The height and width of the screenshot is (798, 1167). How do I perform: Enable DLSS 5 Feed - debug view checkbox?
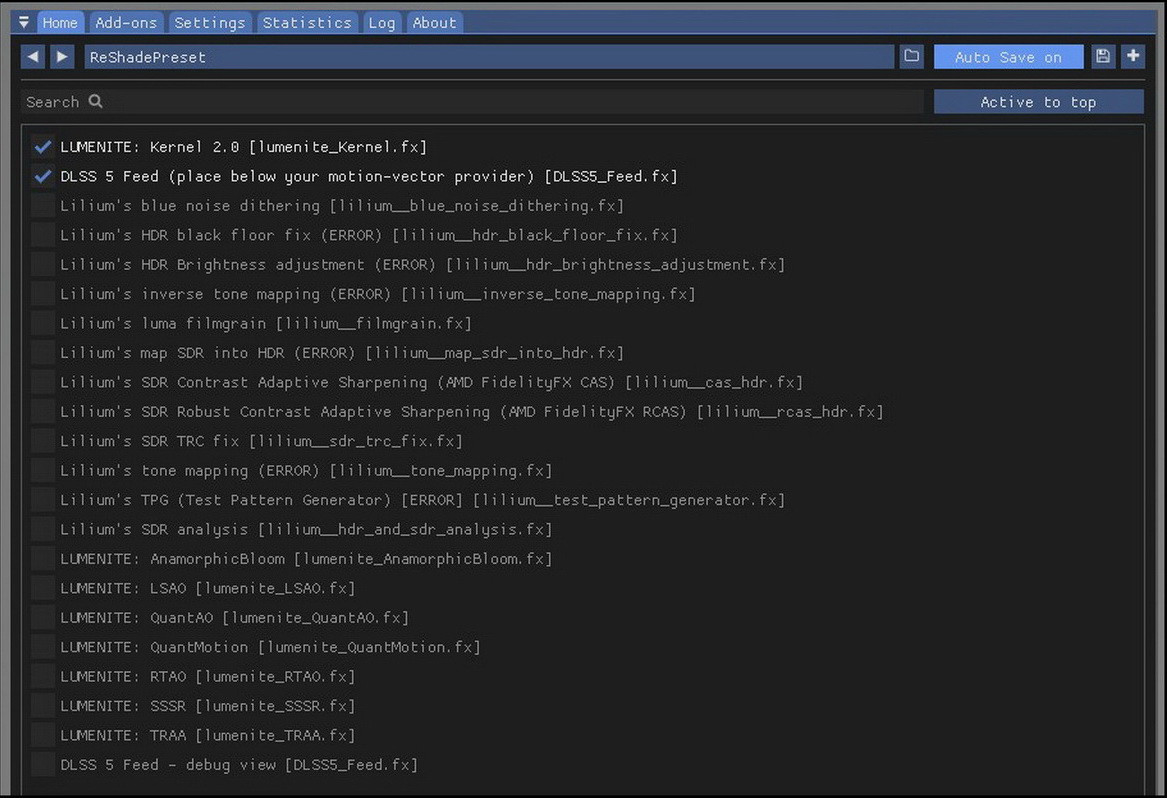[43, 765]
